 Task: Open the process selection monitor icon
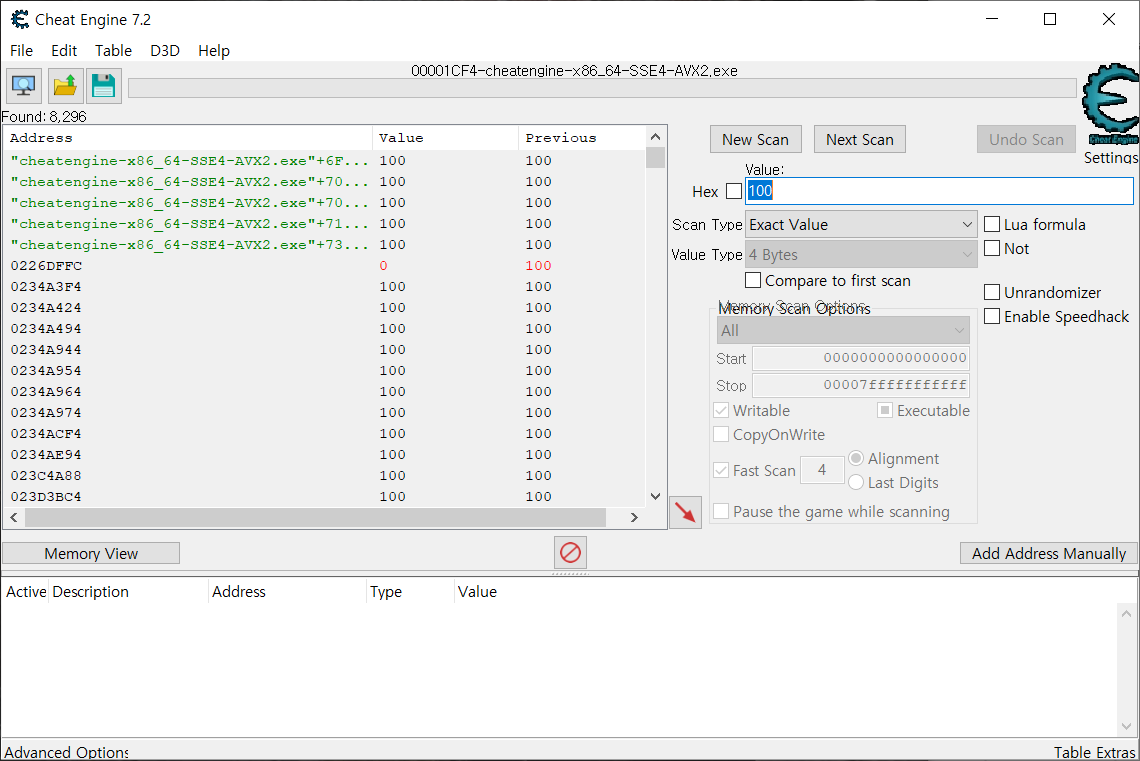pyautogui.click(x=24, y=86)
